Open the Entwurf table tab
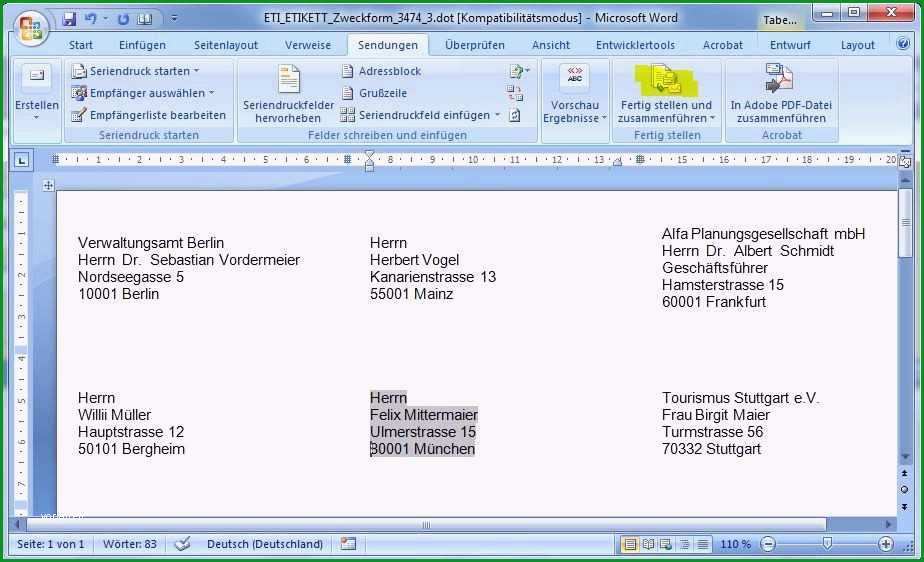The width and height of the screenshot is (924, 562). 790,45
